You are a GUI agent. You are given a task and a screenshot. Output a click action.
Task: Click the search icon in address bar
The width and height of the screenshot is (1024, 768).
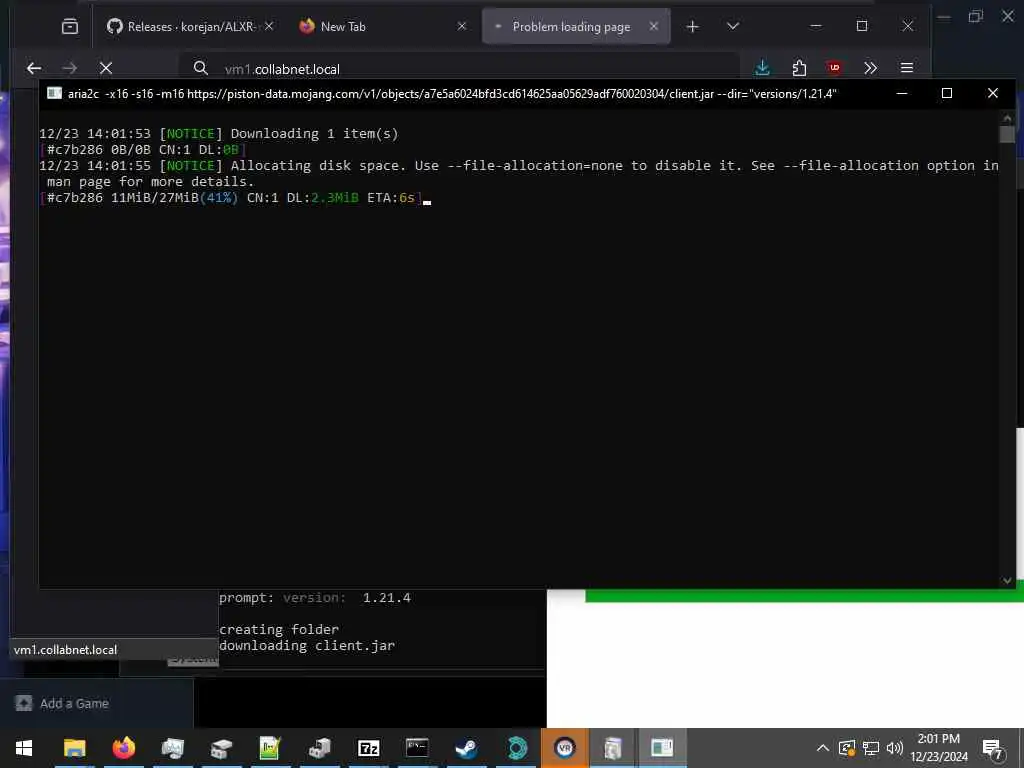click(x=200, y=68)
